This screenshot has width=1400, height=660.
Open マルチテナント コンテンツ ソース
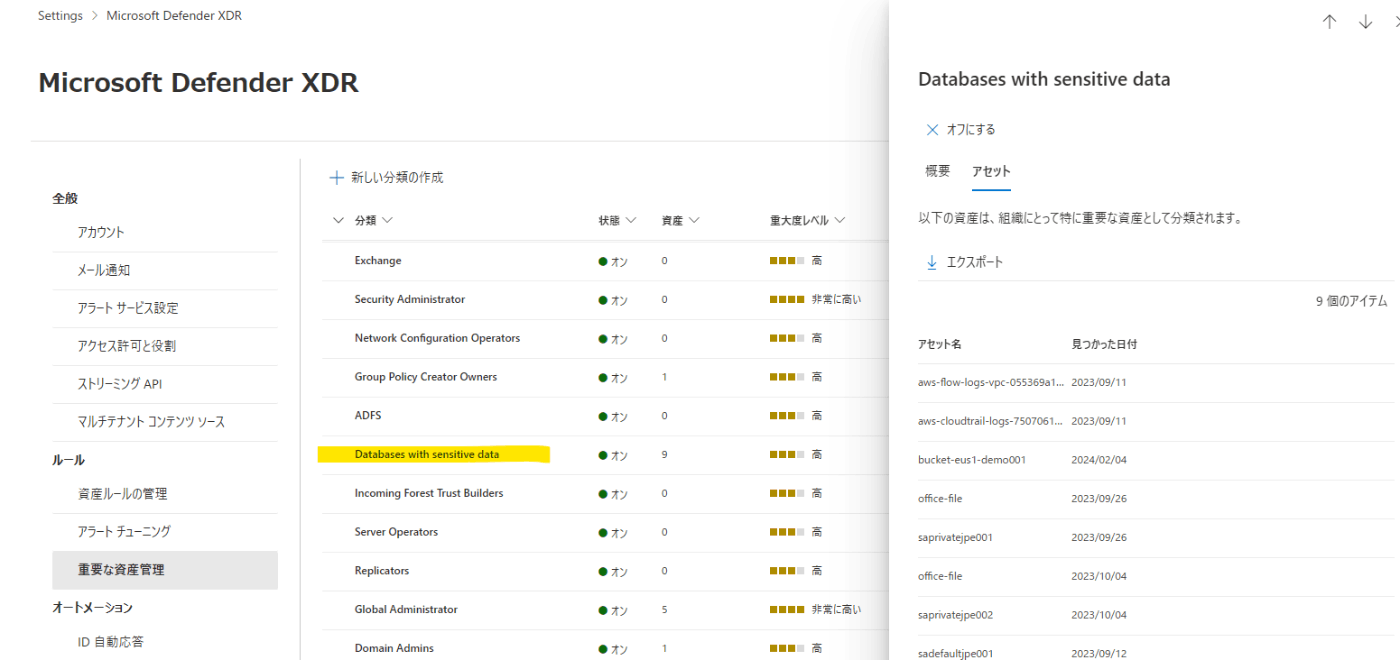tap(151, 422)
